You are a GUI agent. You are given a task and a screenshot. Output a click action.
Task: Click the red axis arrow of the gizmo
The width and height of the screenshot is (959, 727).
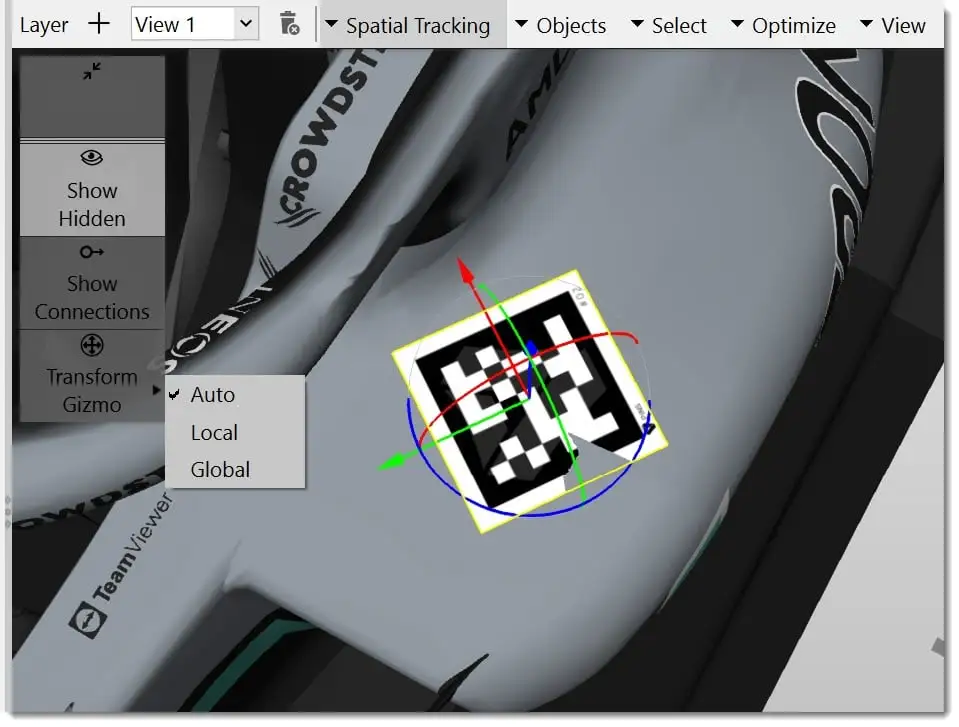pos(467,271)
